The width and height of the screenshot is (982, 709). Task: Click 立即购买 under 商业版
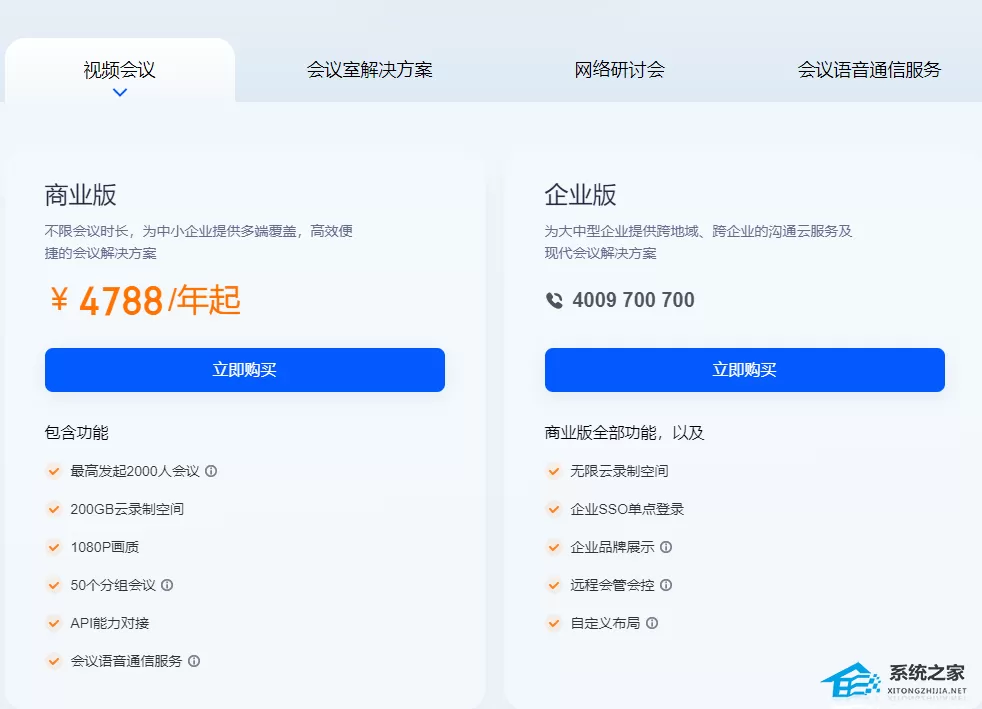(x=245, y=370)
